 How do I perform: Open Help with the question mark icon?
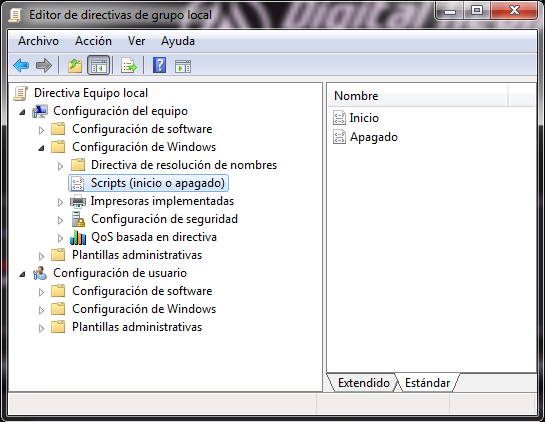[x=159, y=65]
